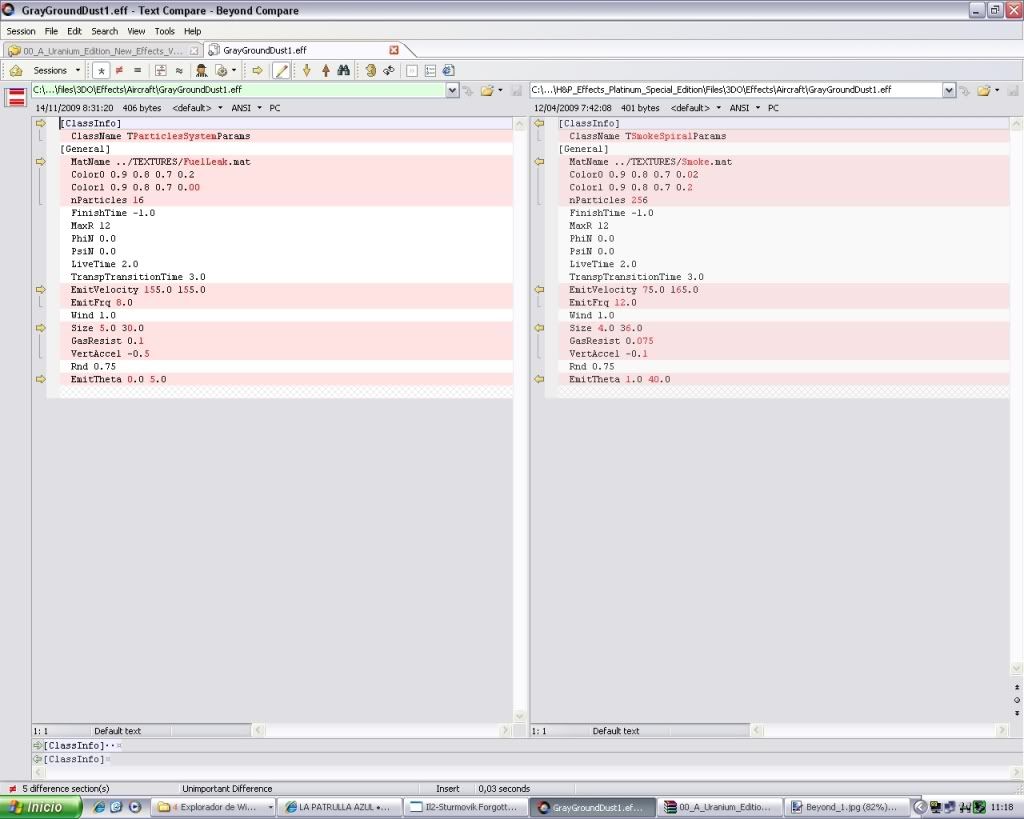This screenshot has height=819, width=1024.
Task: Go to Next Difference down arrow
Action: click(x=306, y=71)
